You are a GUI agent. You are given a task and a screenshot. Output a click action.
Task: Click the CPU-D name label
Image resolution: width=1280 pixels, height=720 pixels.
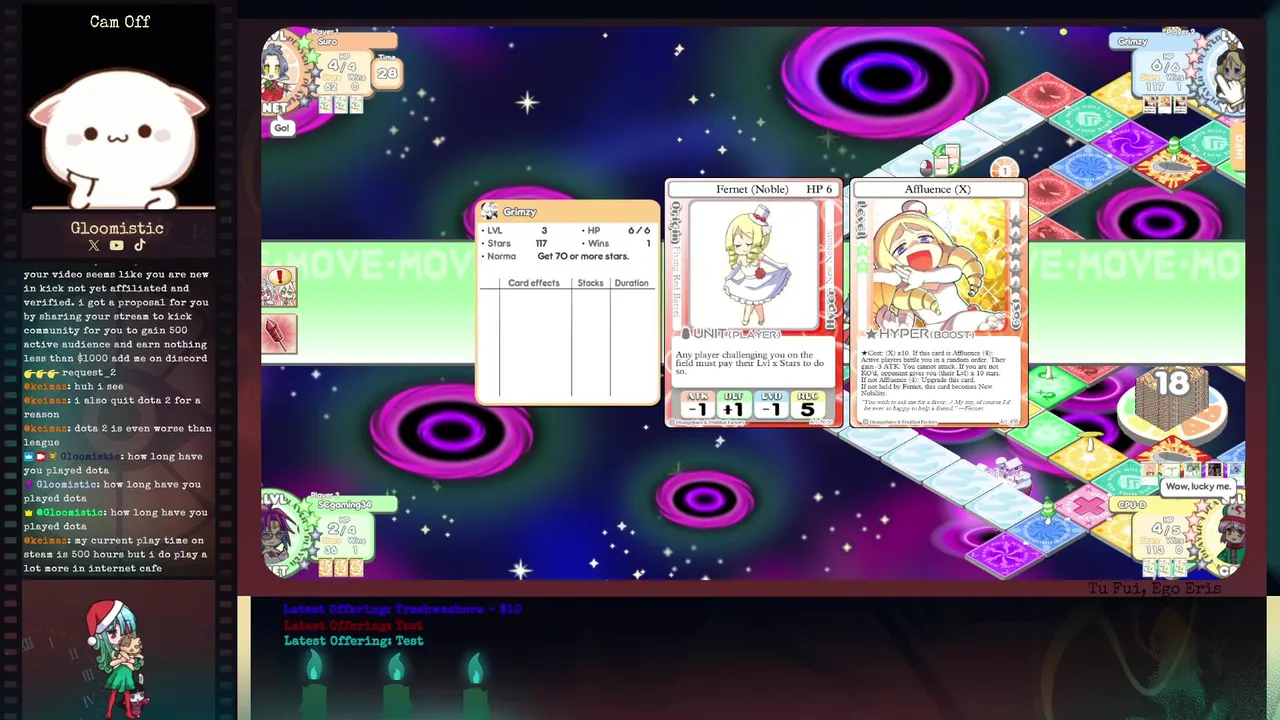1133,505
